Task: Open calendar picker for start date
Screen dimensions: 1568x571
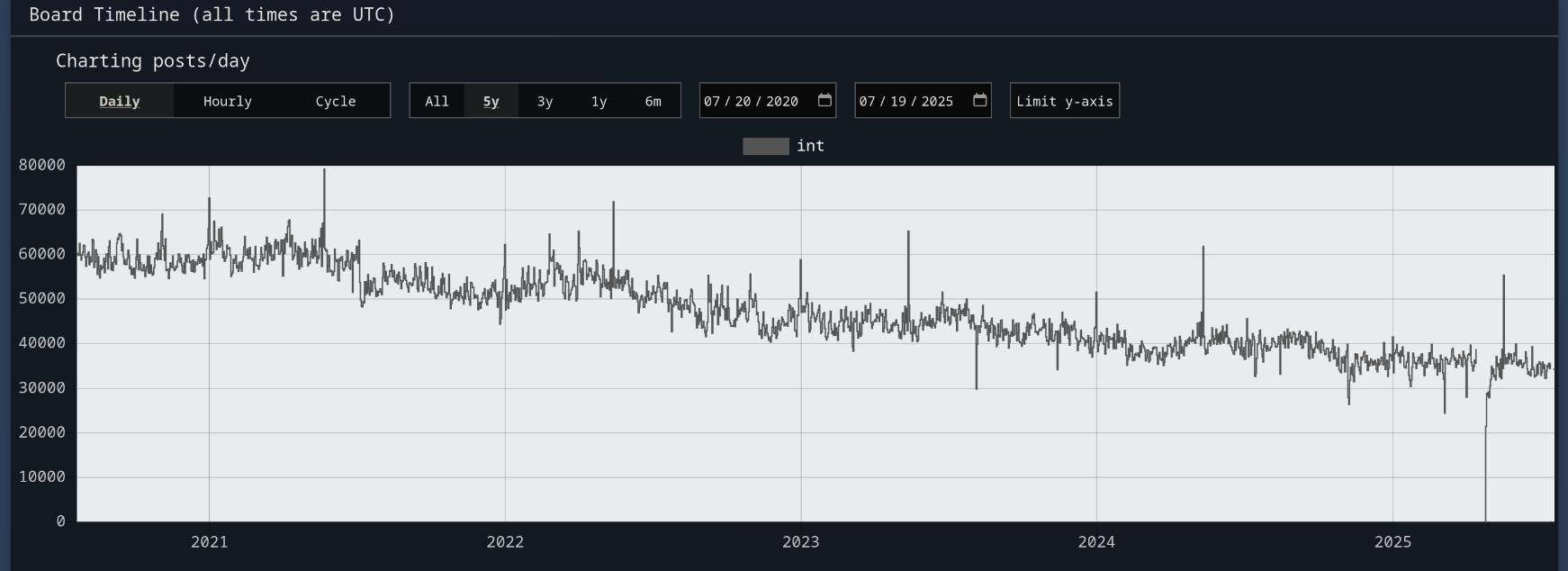Action: 825,100
